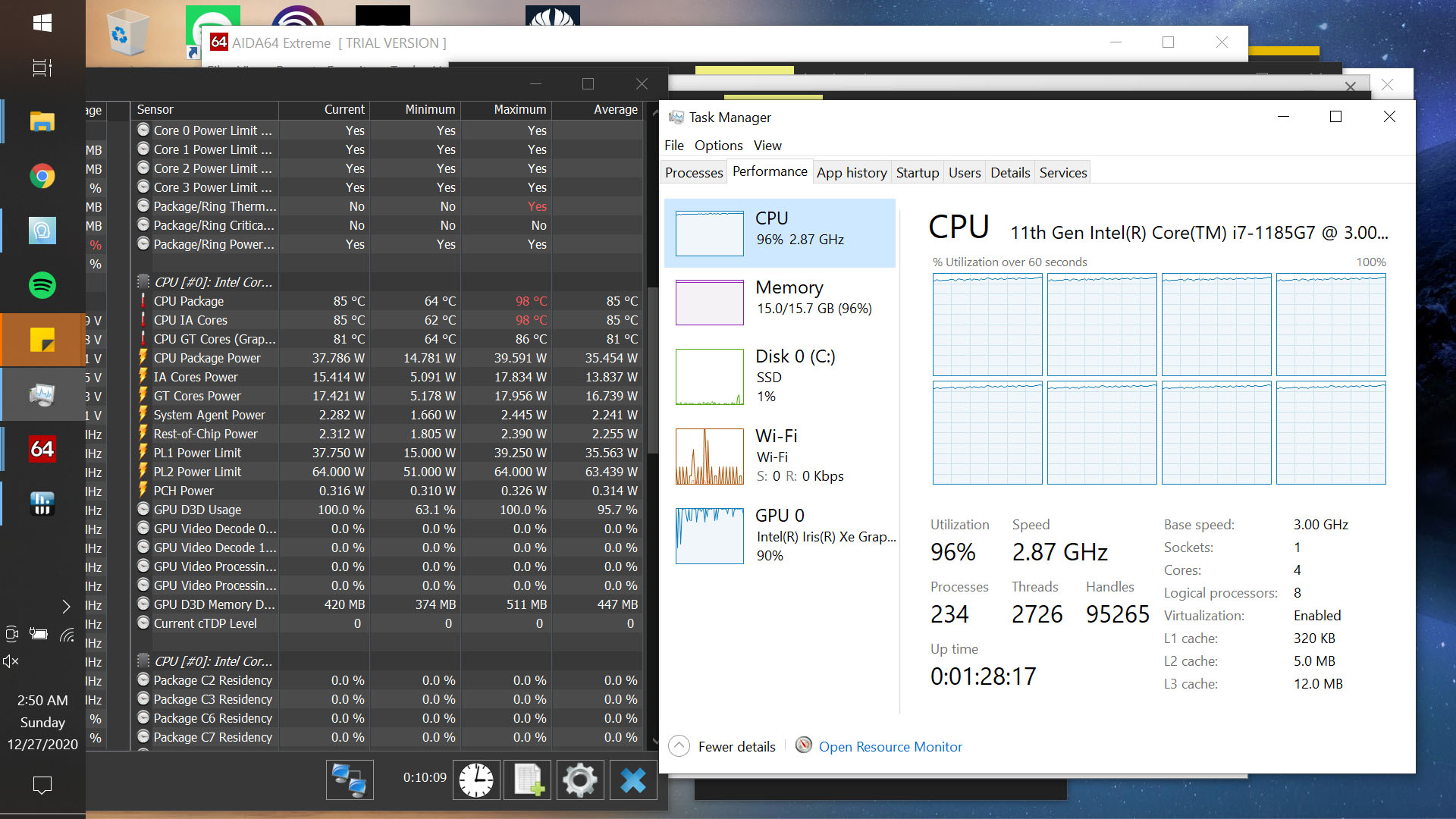Image resolution: width=1456 pixels, height=819 pixels.
Task: Click the Minimum column header
Action: (416, 109)
